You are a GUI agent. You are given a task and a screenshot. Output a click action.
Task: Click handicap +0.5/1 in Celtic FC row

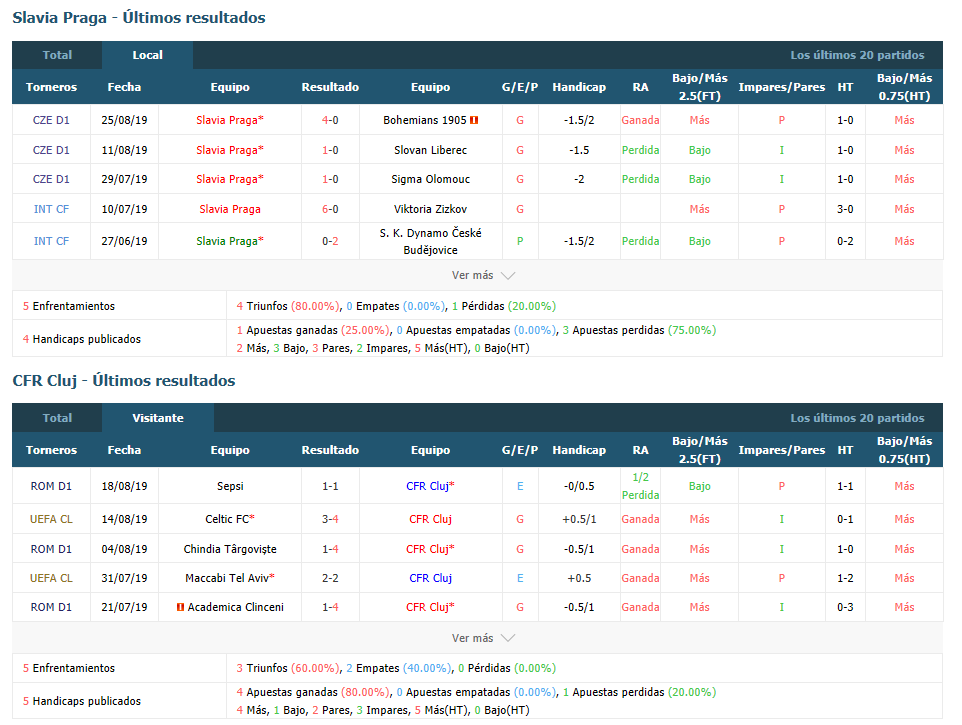[x=579, y=520]
